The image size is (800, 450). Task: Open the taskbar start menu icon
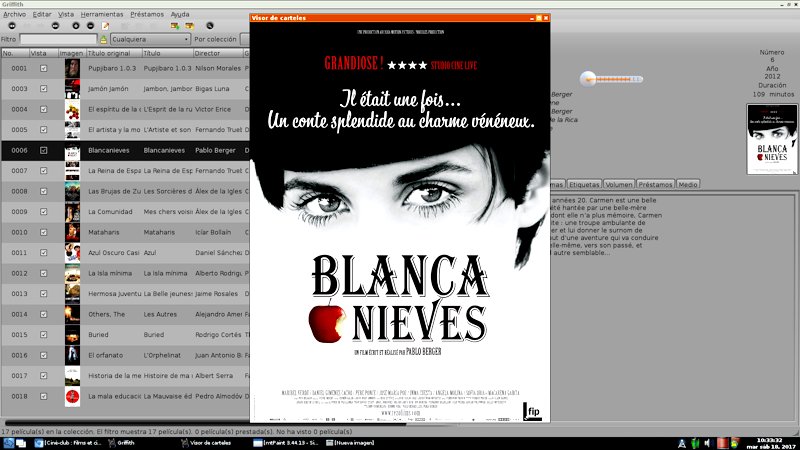click(9, 443)
